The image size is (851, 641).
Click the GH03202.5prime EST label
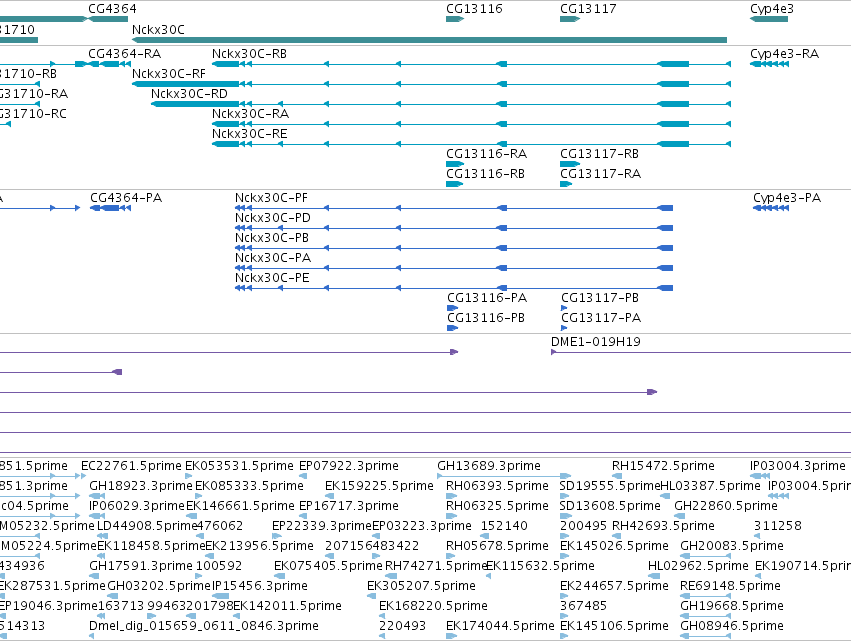coord(158,586)
